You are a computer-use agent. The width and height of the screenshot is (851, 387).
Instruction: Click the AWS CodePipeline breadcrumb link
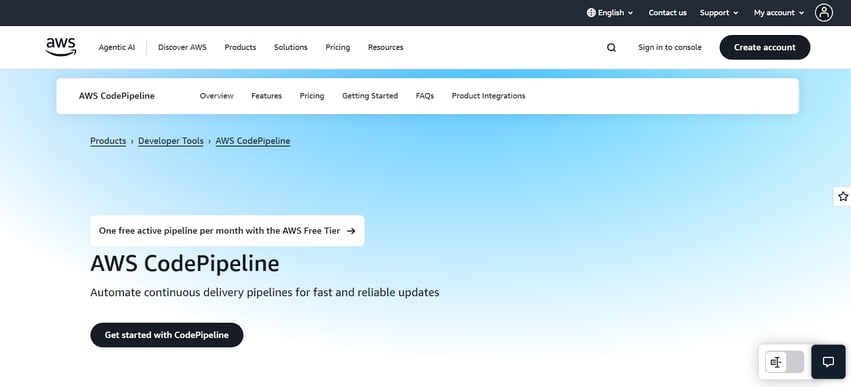253,141
